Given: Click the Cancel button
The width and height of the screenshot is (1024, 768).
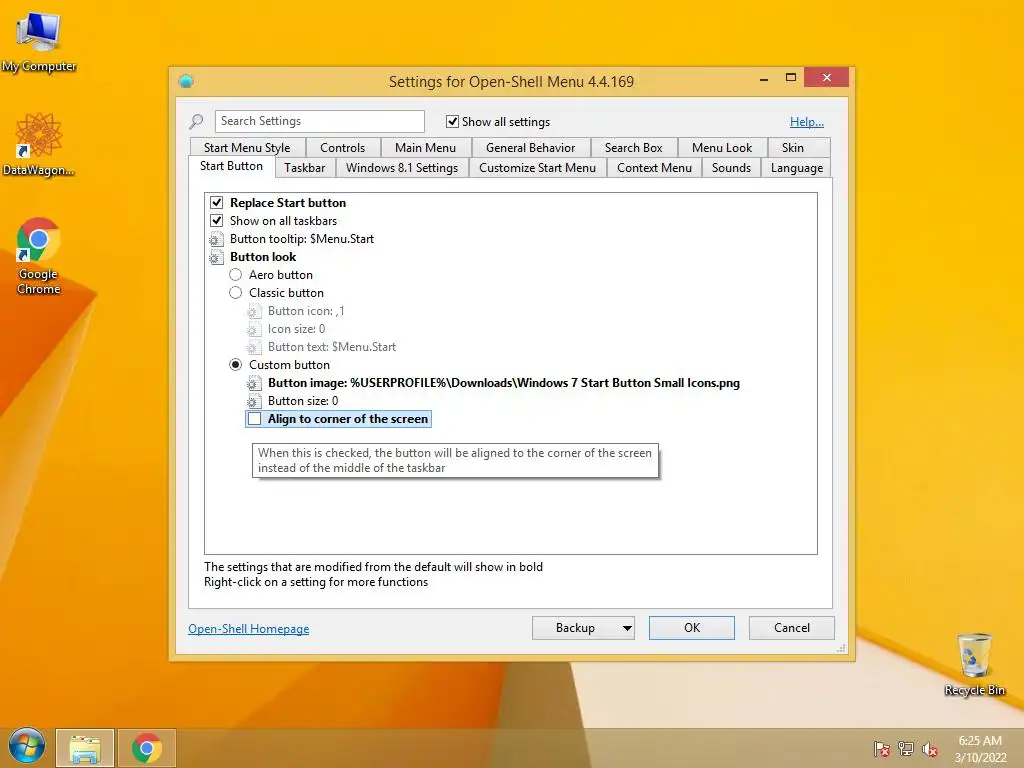Looking at the screenshot, I should (x=792, y=628).
